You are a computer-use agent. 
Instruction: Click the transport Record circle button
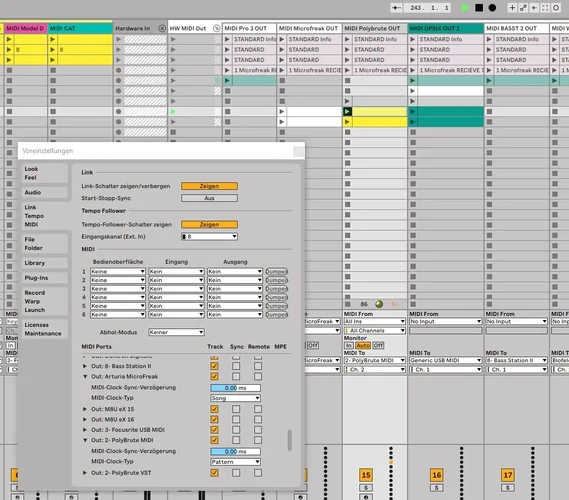point(492,8)
